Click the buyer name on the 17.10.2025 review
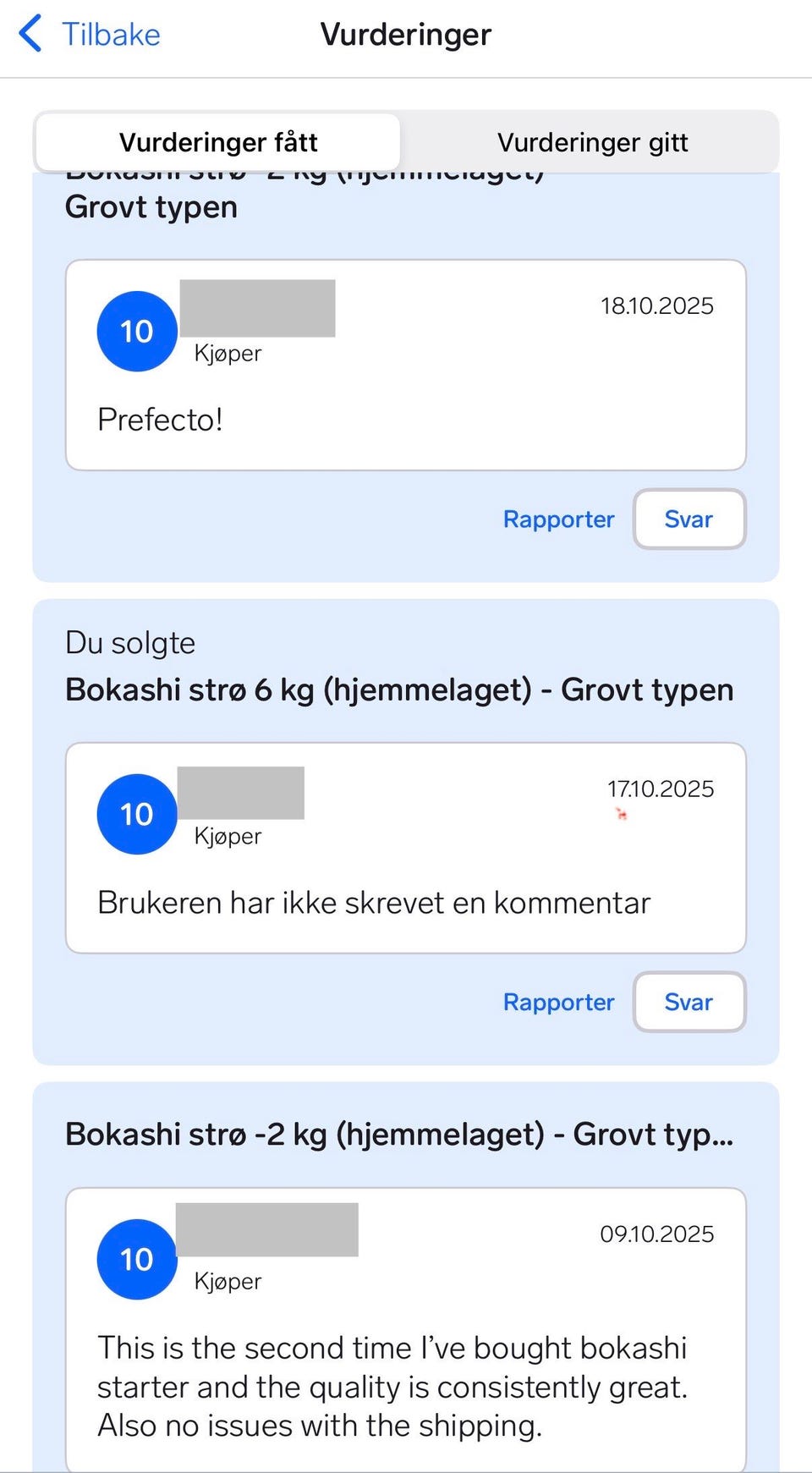Viewport: 812px width, 1473px height. click(x=240, y=793)
